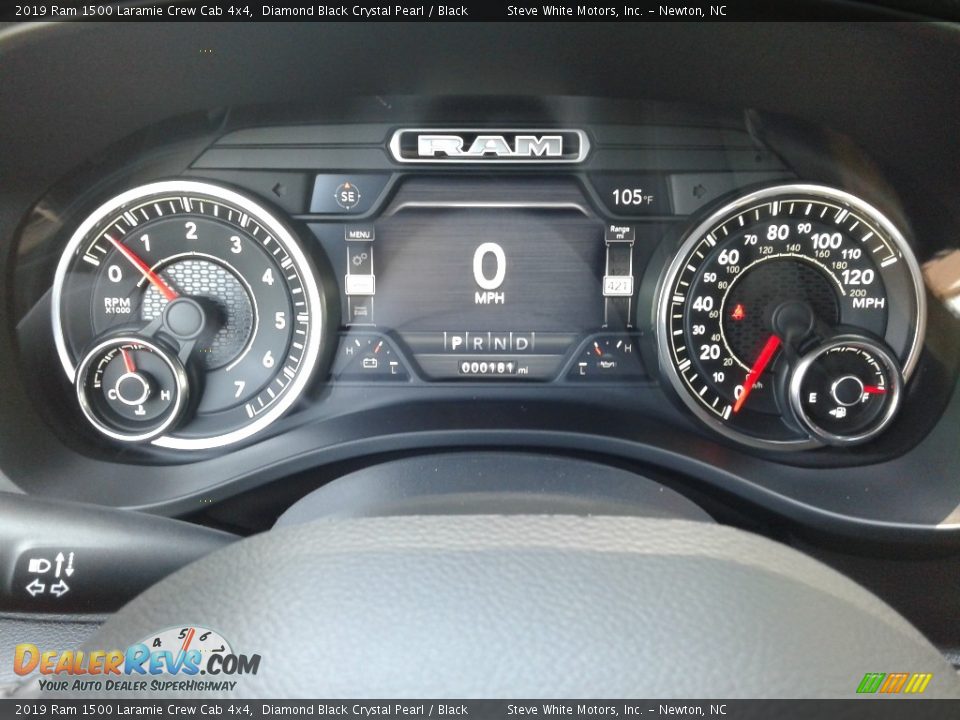Image resolution: width=960 pixels, height=720 pixels.
Task: Select the D gear indicator
Action: (x=522, y=343)
